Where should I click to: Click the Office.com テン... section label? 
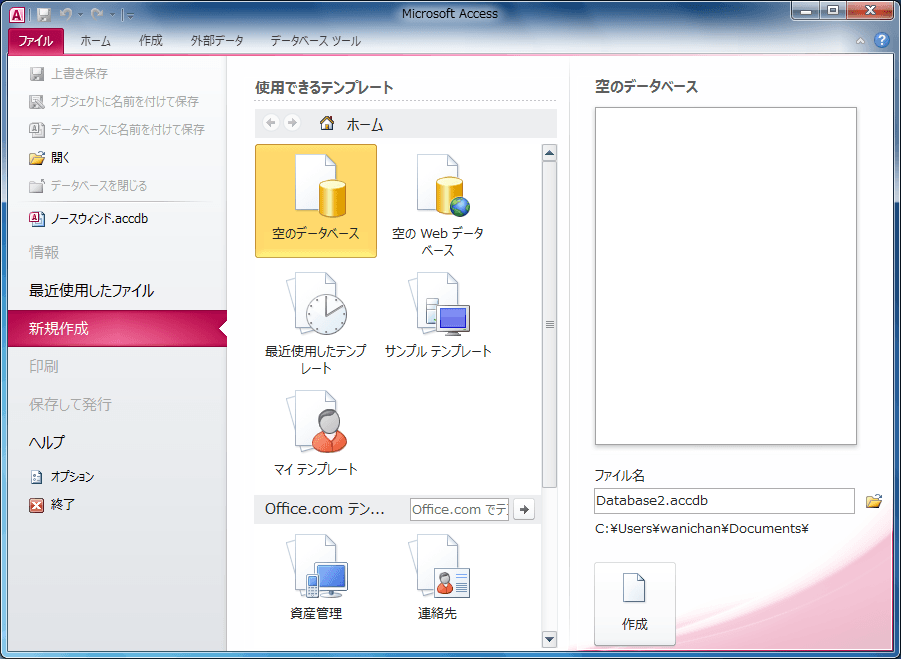[x=325, y=509]
